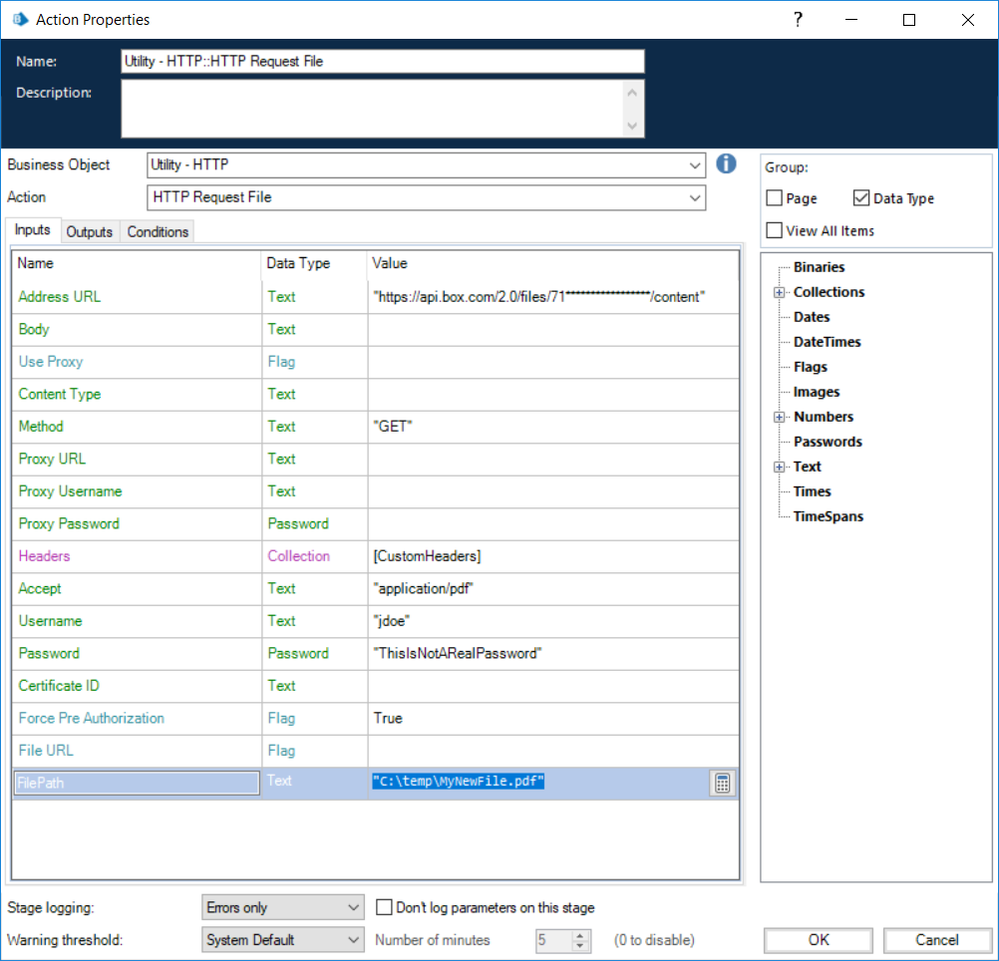The width and height of the screenshot is (999, 961).
Task: Enable the Page group checkbox
Action: (775, 199)
